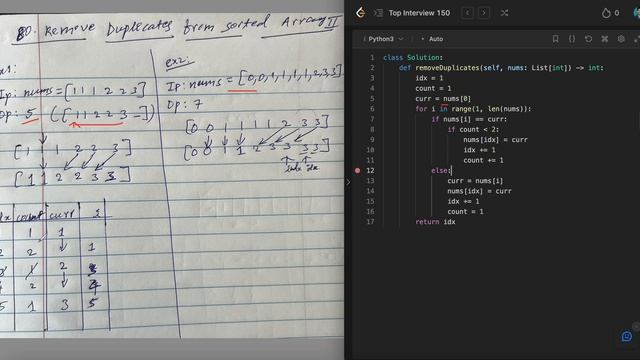The width and height of the screenshot is (640, 360).
Task: Click line number 17 in the gutter
Action: tap(370, 222)
